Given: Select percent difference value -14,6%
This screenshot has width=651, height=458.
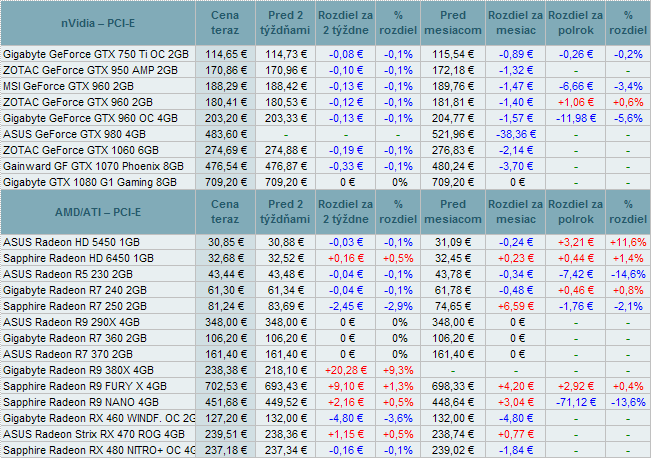Looking at the screenshot, I should coord(628,274).
